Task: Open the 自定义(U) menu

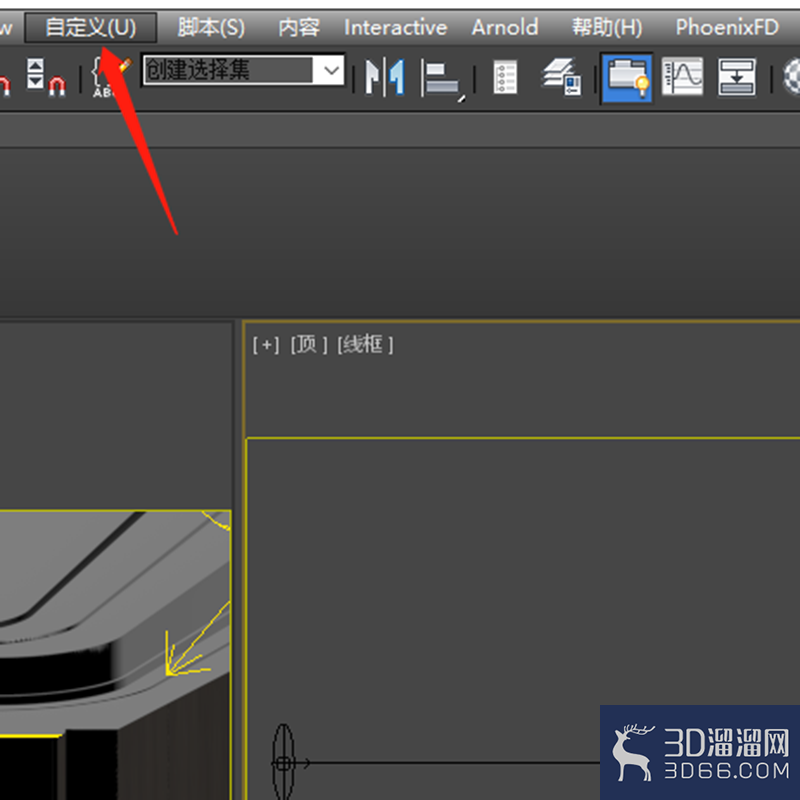Action: coord(91,28)
